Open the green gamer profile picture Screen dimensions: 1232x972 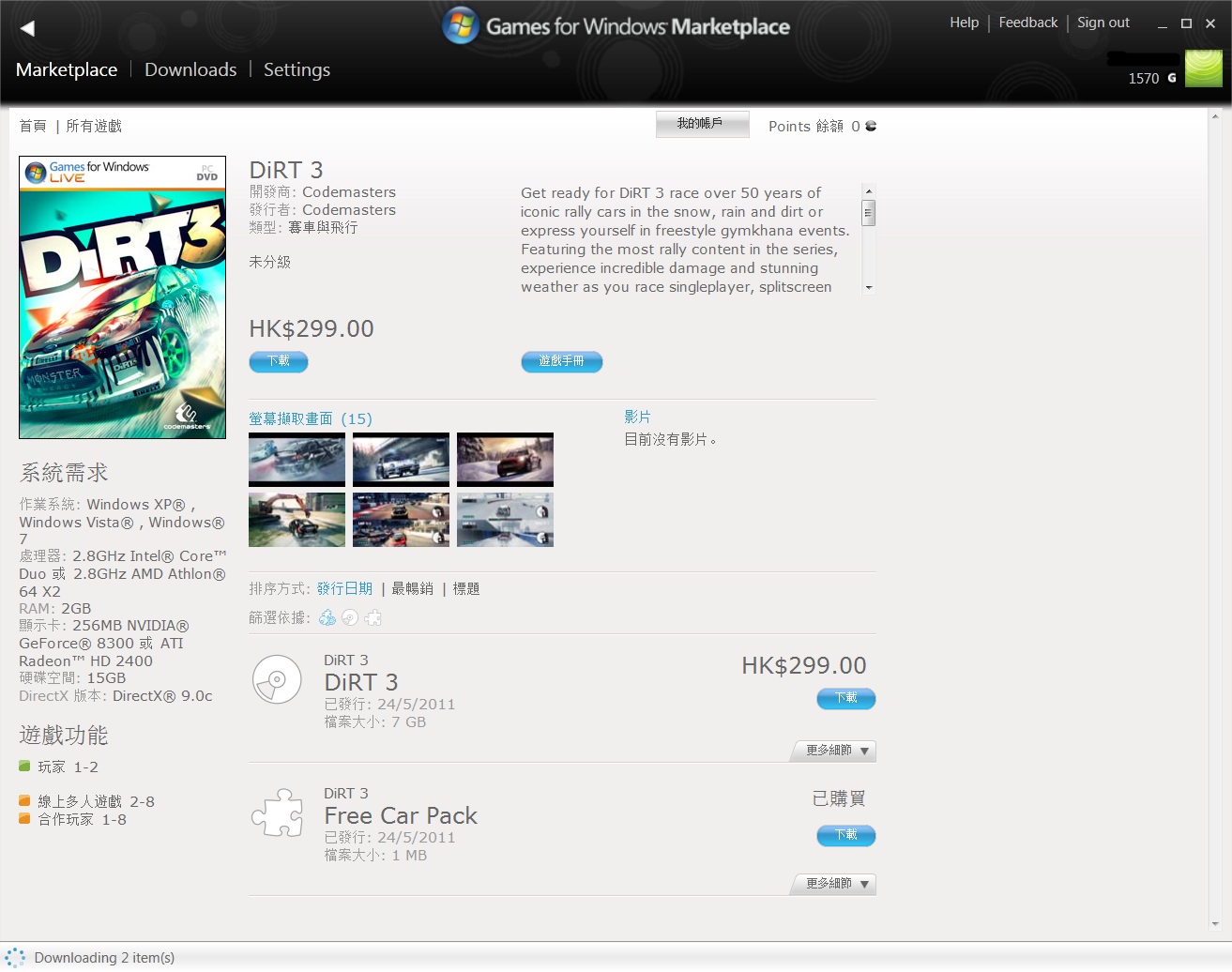tap(1203, 69)
